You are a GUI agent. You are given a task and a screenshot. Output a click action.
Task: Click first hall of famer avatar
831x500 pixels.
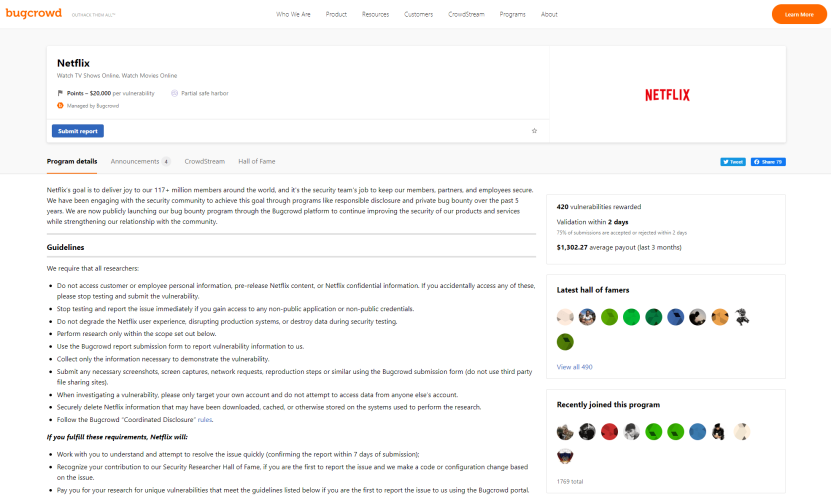pyautogui.click(x=565, y=317)
